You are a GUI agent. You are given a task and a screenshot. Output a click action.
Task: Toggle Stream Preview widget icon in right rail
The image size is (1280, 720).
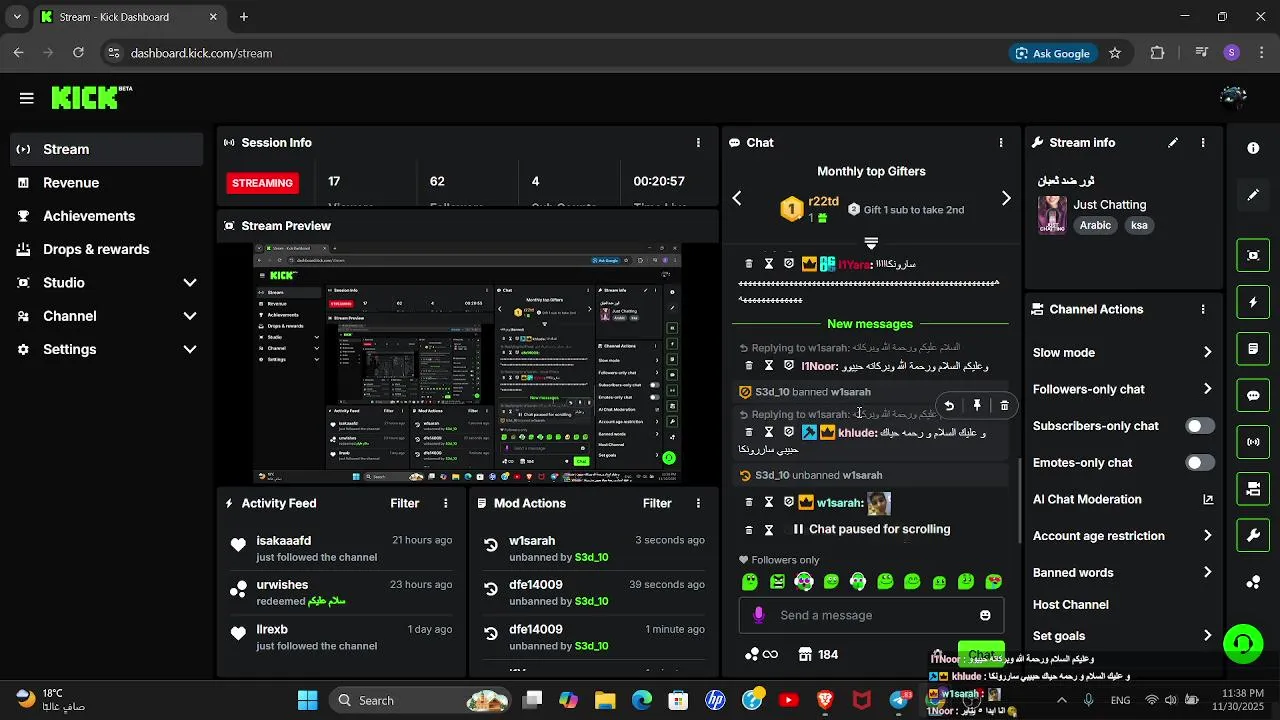[1253, 255]
